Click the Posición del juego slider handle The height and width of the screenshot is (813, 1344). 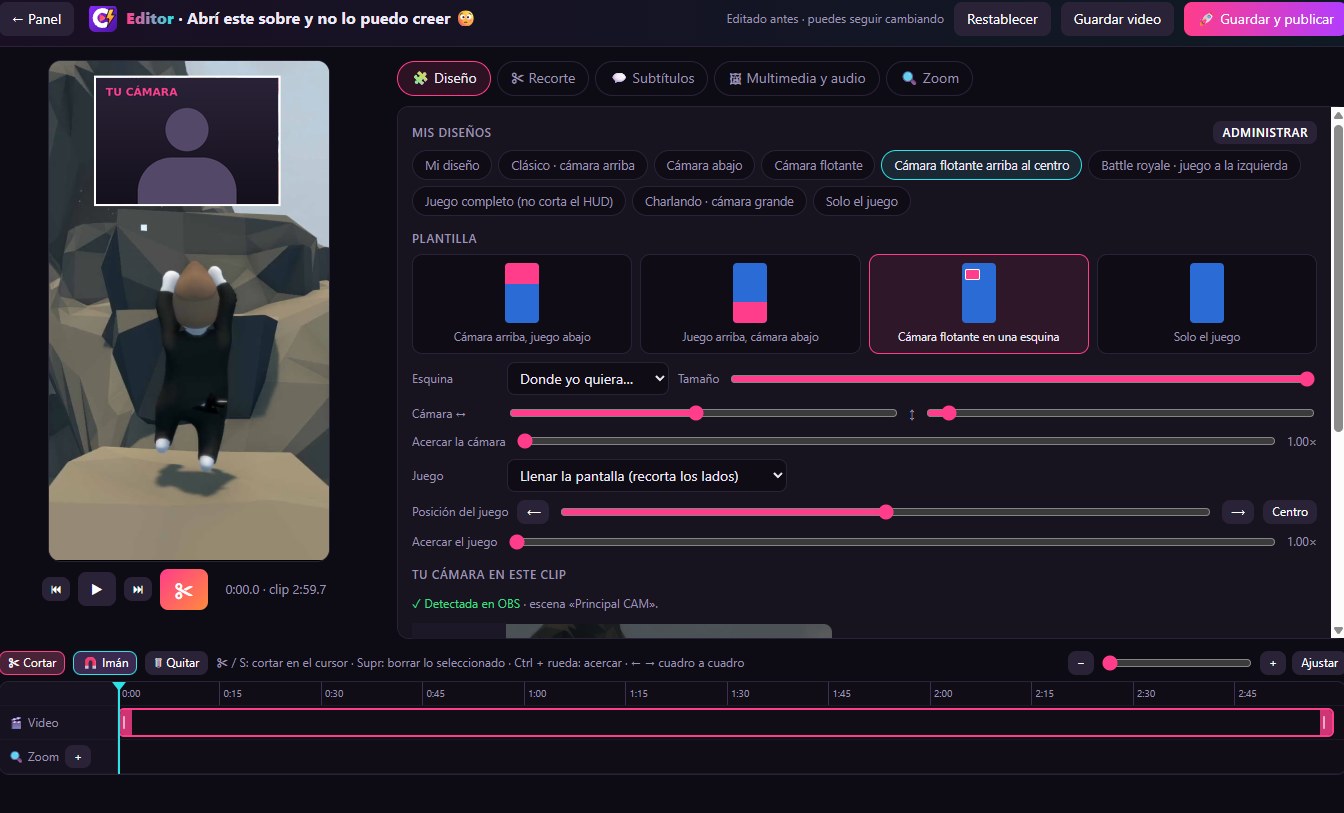[x=885, y=512]
